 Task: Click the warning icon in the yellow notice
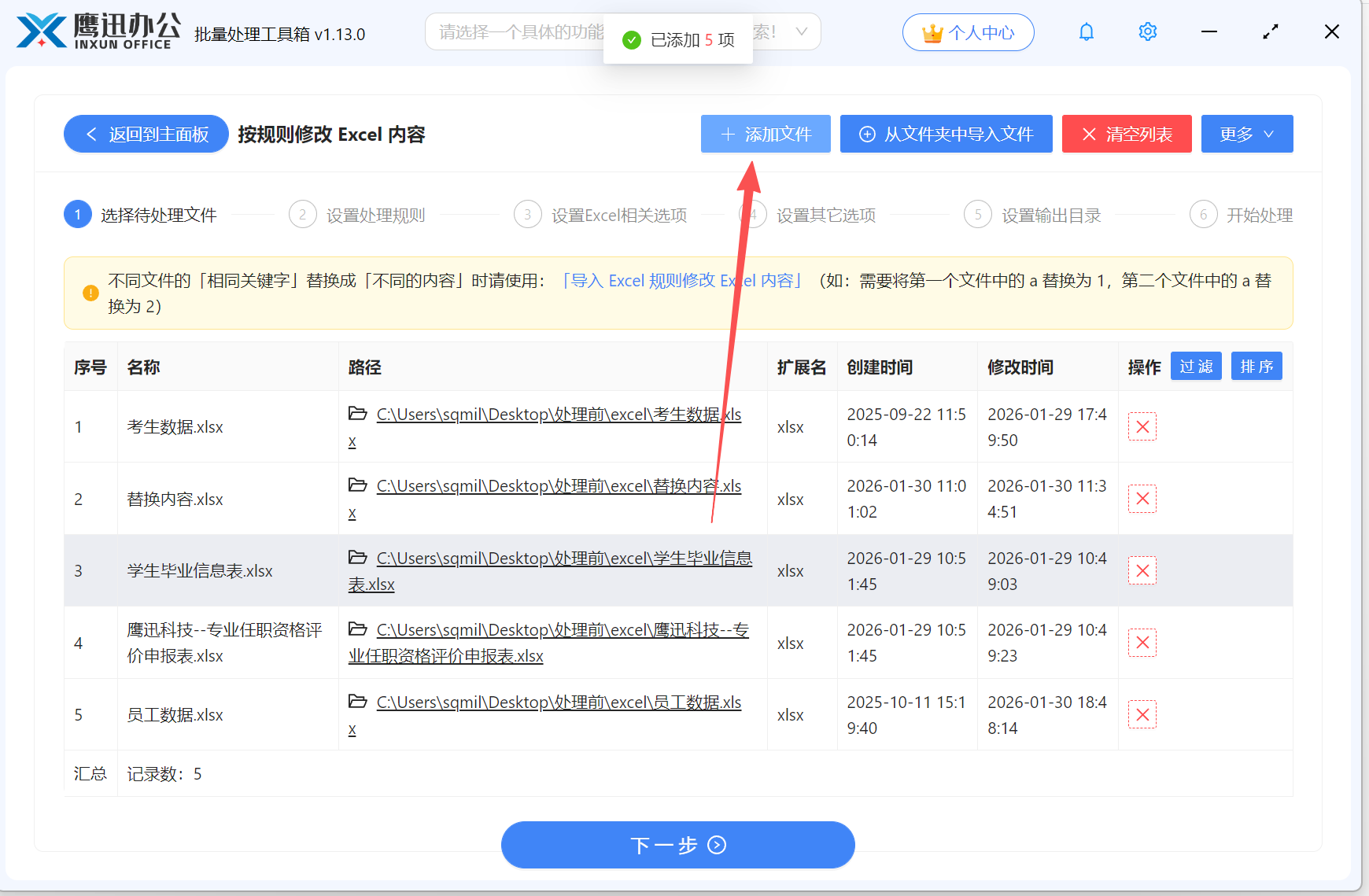(90, 293)
